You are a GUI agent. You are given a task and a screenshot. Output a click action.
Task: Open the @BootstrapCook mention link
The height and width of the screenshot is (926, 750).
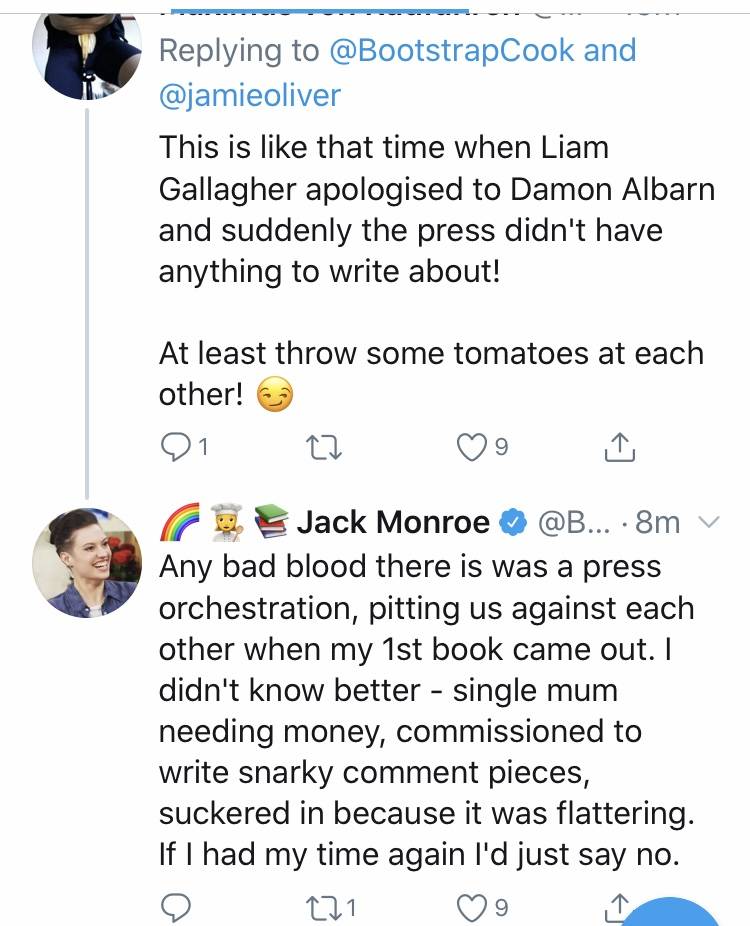coord(452,50)
